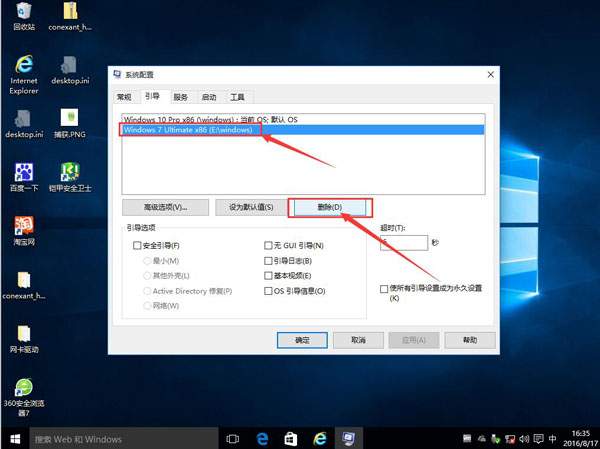The width and height of the screenshot is (600, 449).
Task: Open Task View in the taskbar
Action: [233, 439]
